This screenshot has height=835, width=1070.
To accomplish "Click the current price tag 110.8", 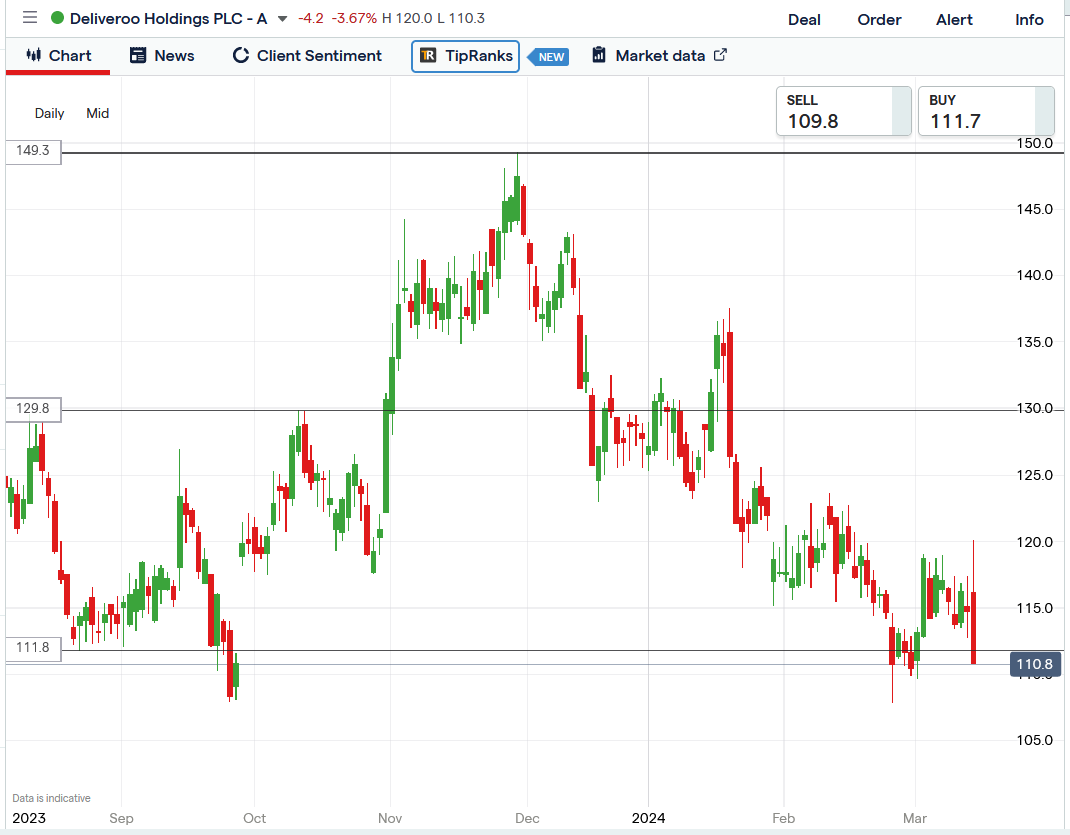I will tap(1035, 664).
